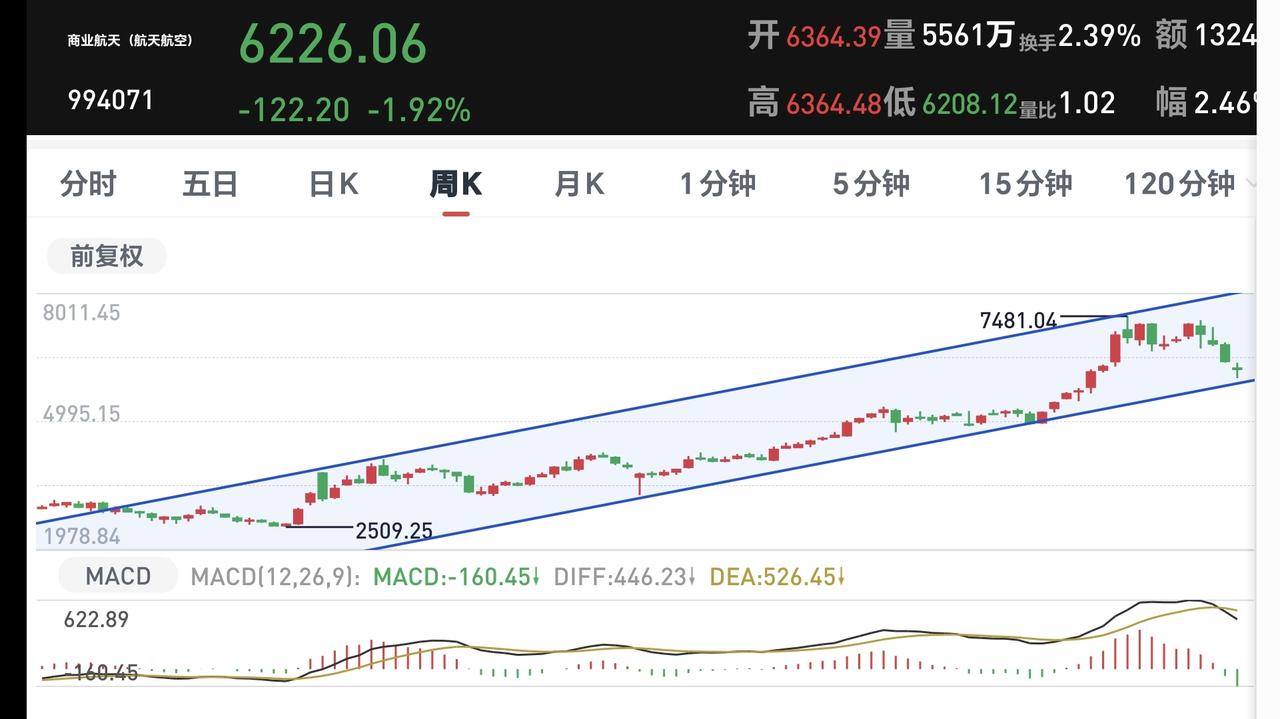Show the 5分钟 chart

pyautogui.click(x=871, y=184)
